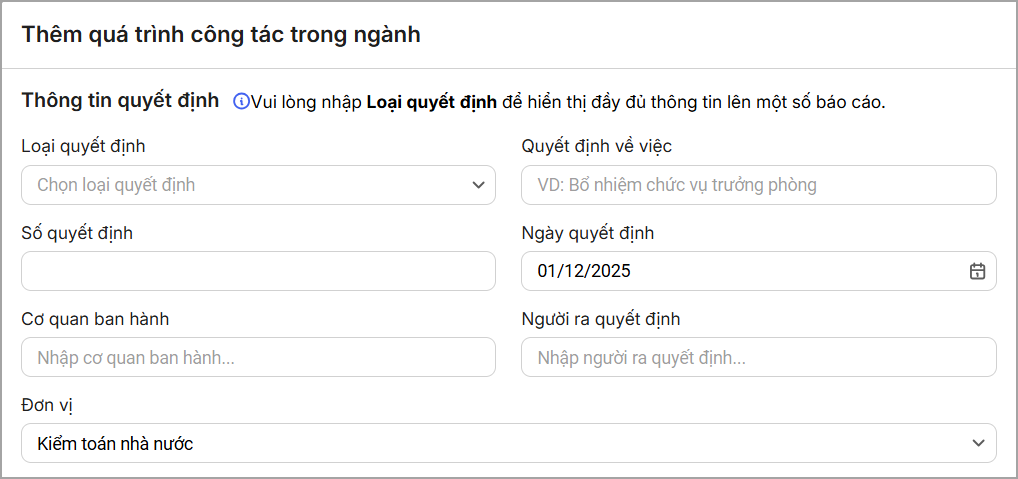Click the 'Nhập người ra quyết định' field

coord(758,357)
